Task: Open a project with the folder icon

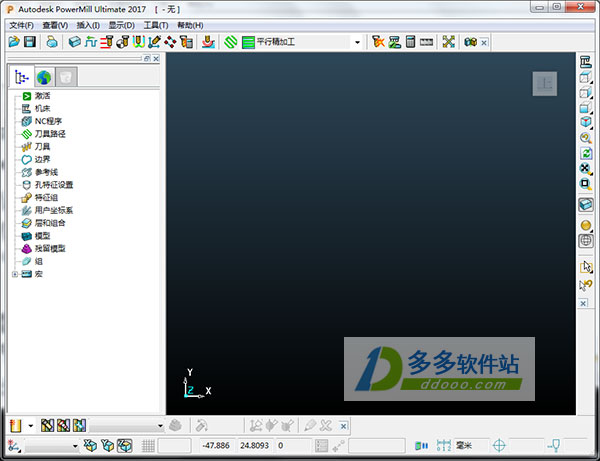Action: tap(14, 42)
